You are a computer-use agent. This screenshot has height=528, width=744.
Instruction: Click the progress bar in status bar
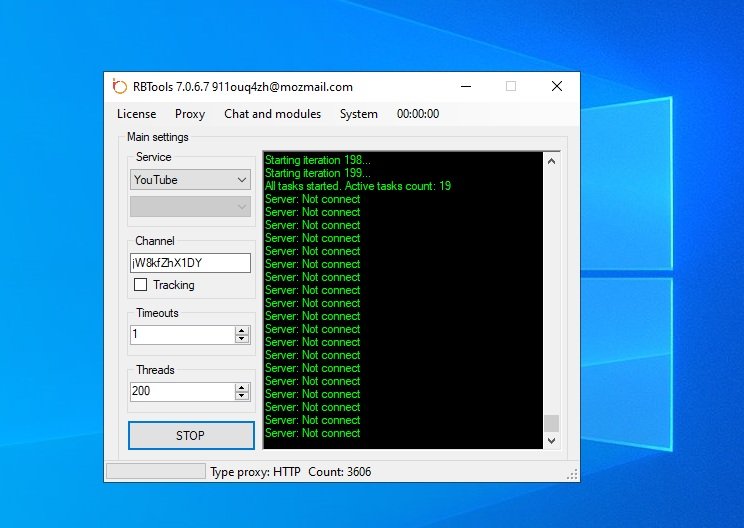pos(155,471)
